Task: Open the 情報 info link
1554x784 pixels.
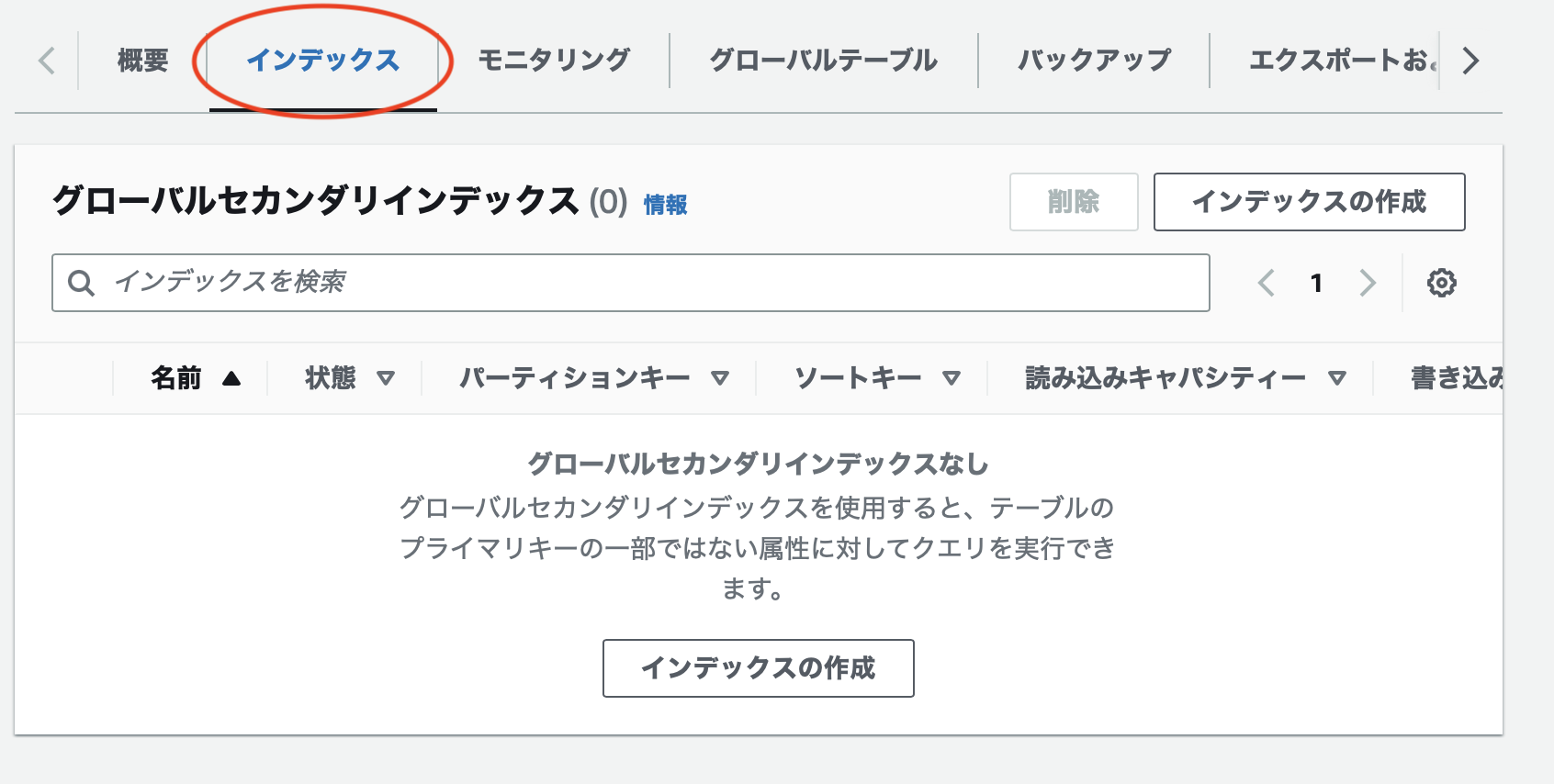Action: tap(665, 205)
